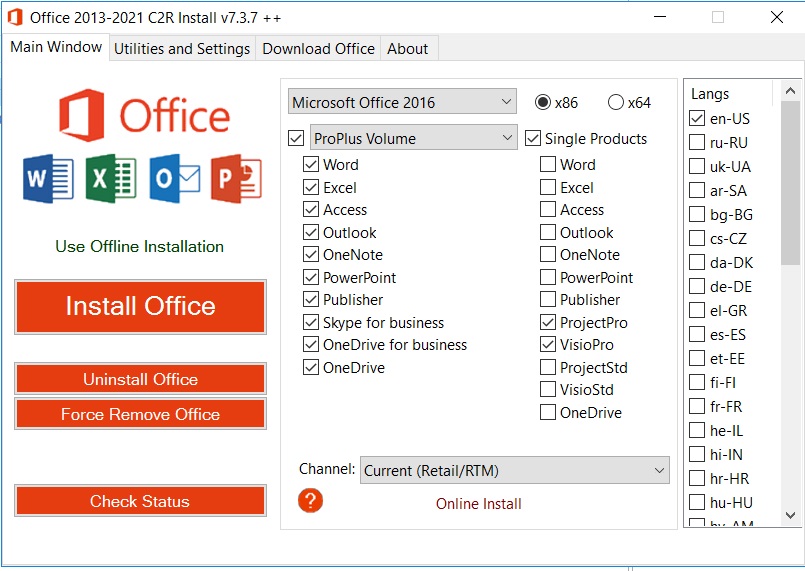The height and width of the screenshot is (571, 805).
Task: Click the Outlook icon in the logo
Action: (174, 179)
